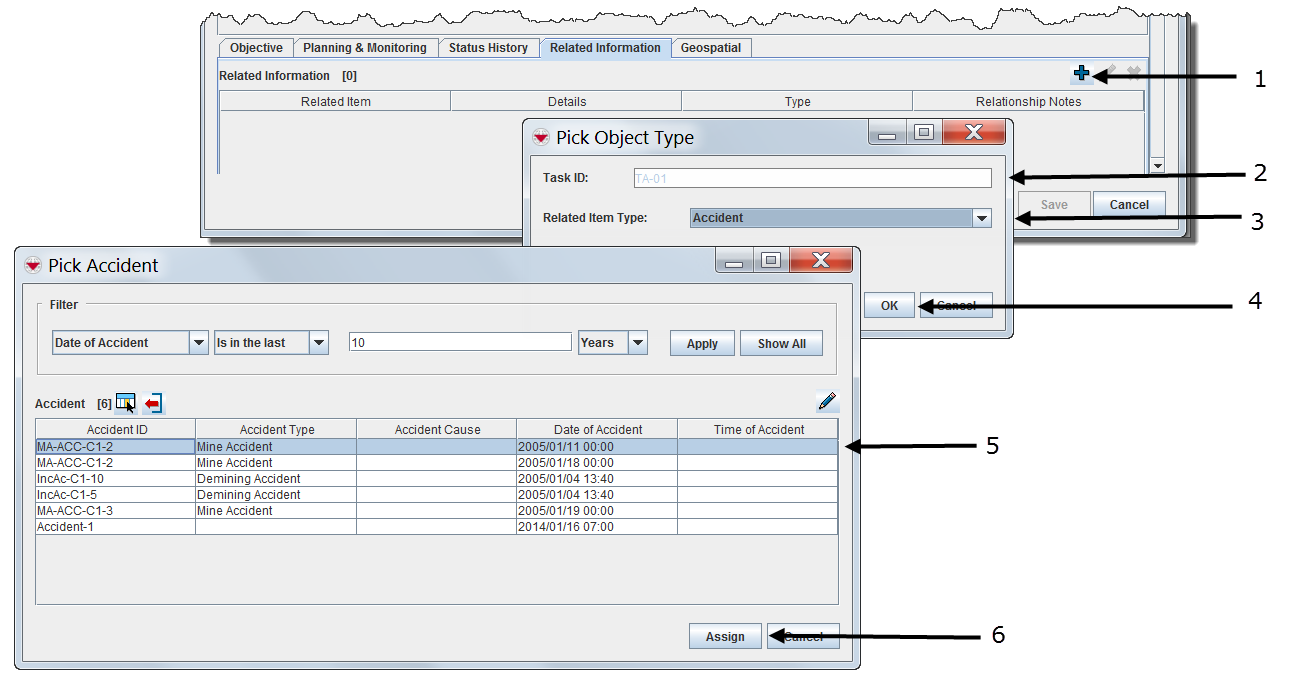Click the Pick Object Type window logo icon

point(541,137)
